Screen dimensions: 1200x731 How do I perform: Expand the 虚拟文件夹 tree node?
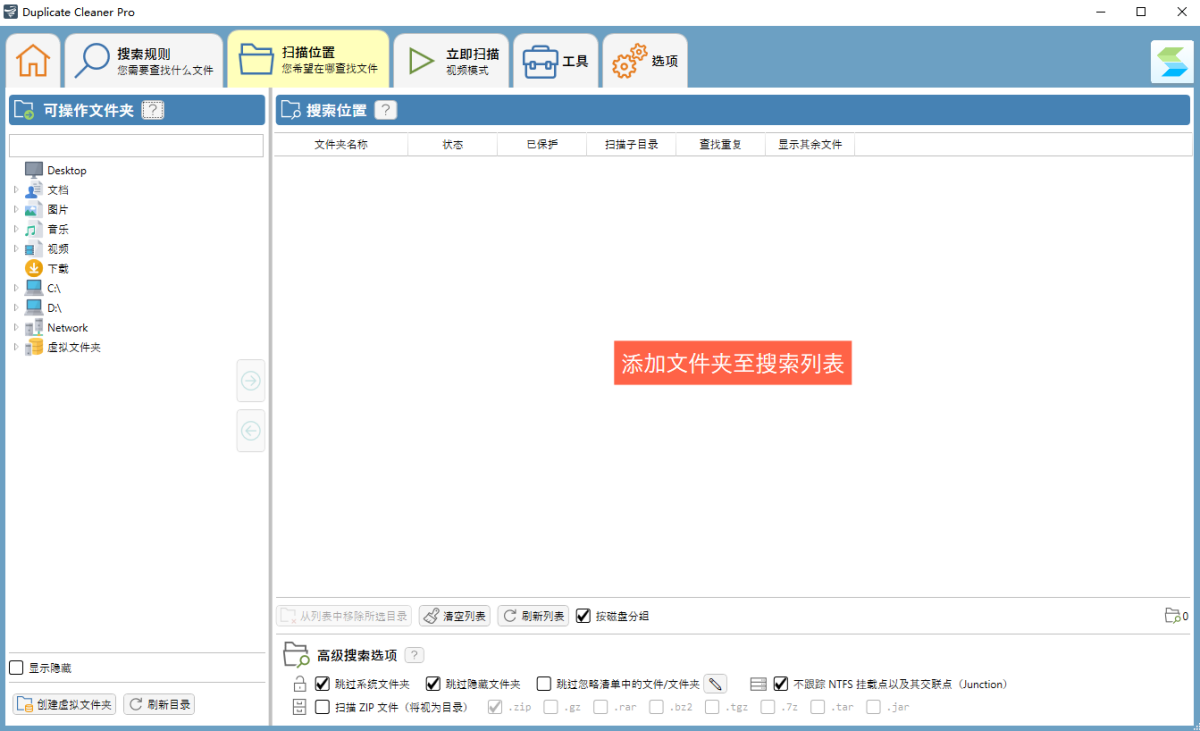[x=16, y=347]
